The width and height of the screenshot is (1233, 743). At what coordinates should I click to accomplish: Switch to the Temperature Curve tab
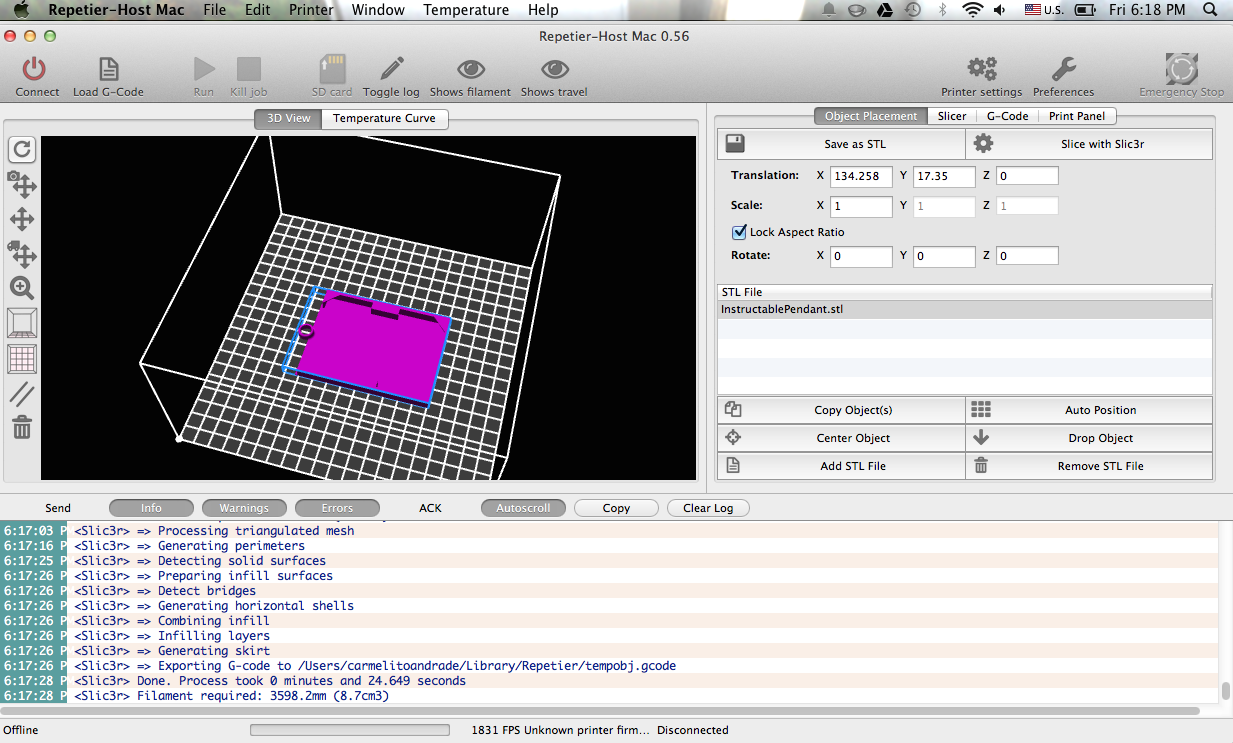point(384,118)
